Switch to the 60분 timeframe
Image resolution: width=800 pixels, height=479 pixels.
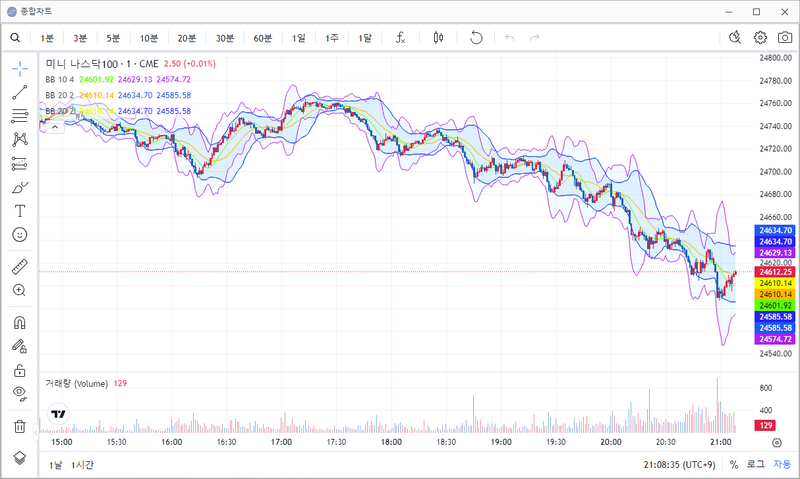[x=262, y=38]
